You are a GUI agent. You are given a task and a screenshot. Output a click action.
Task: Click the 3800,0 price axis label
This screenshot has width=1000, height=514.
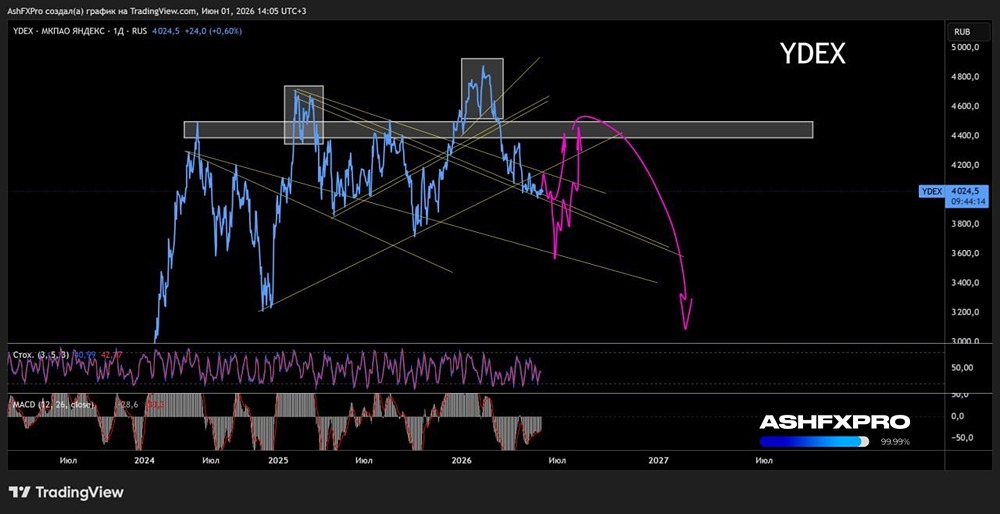966,224
